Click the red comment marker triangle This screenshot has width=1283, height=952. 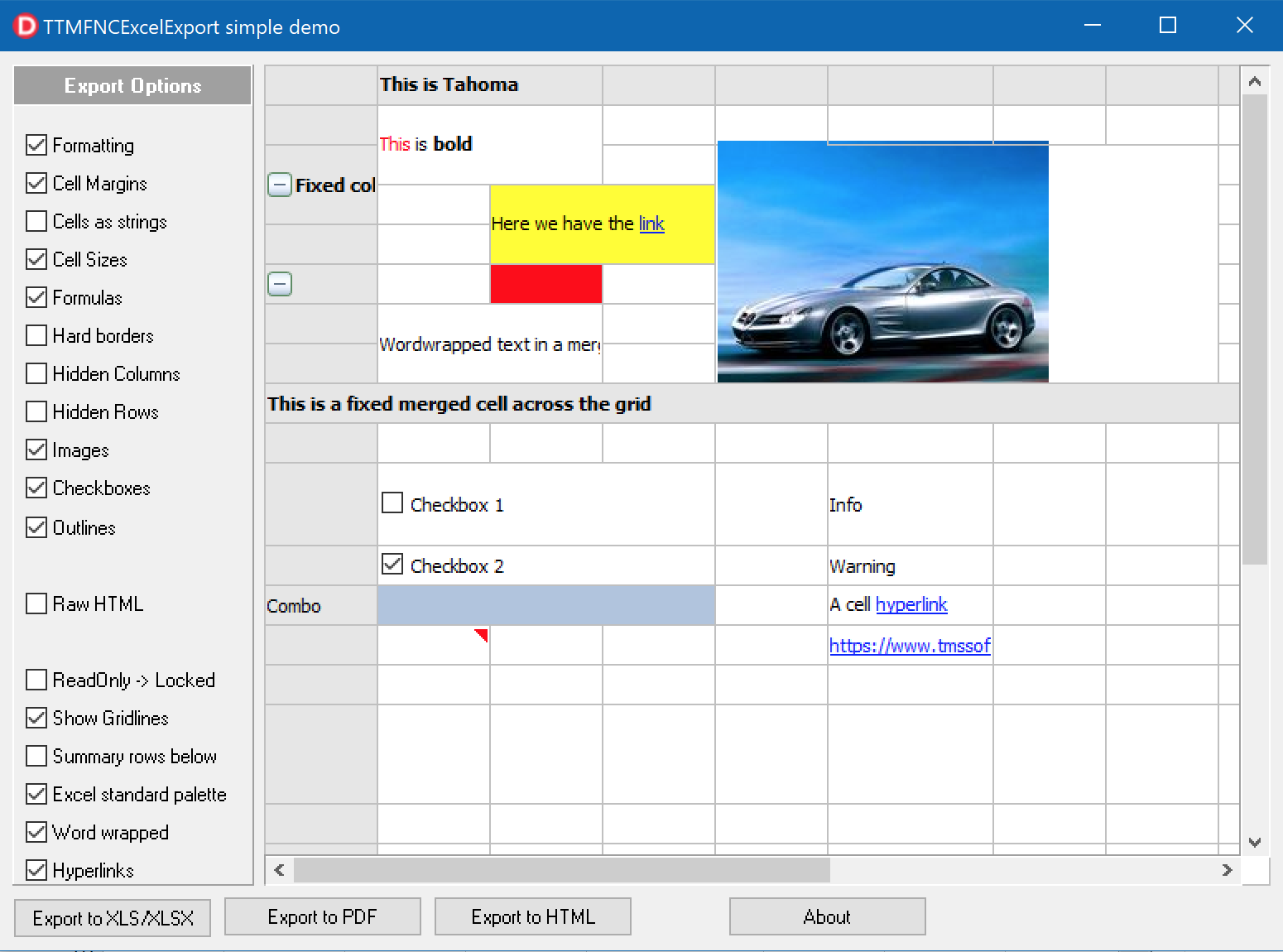[482, 634]
